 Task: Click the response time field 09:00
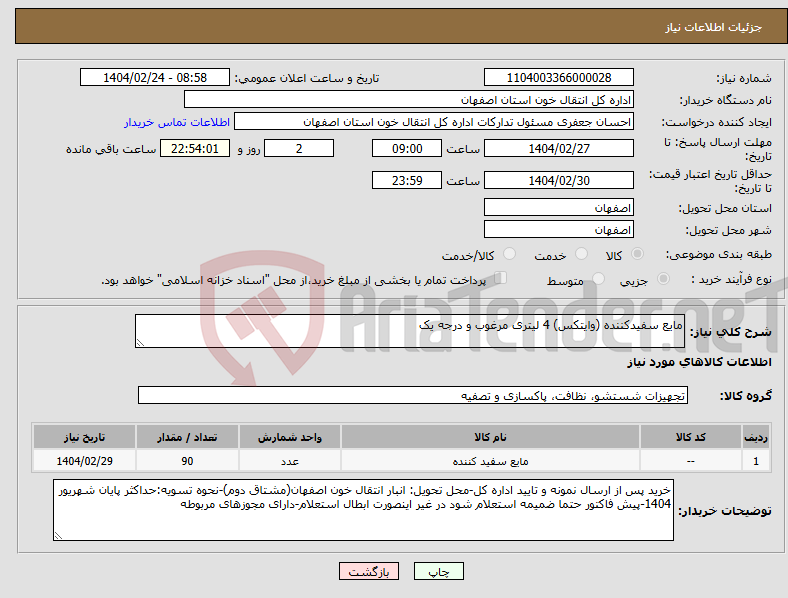pyautogui.click(x=407, y=148)
